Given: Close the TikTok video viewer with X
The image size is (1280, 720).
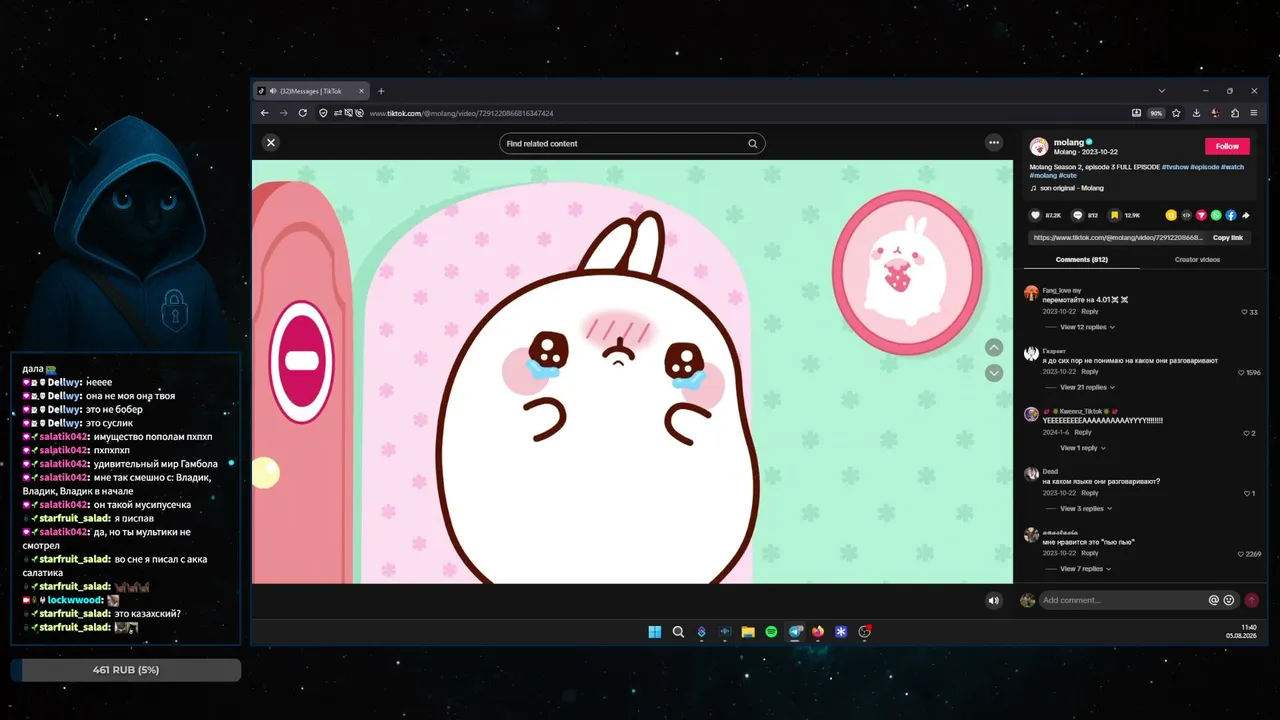Looking at the screenshot, I should pyautogui.click(x=270, y=143).
